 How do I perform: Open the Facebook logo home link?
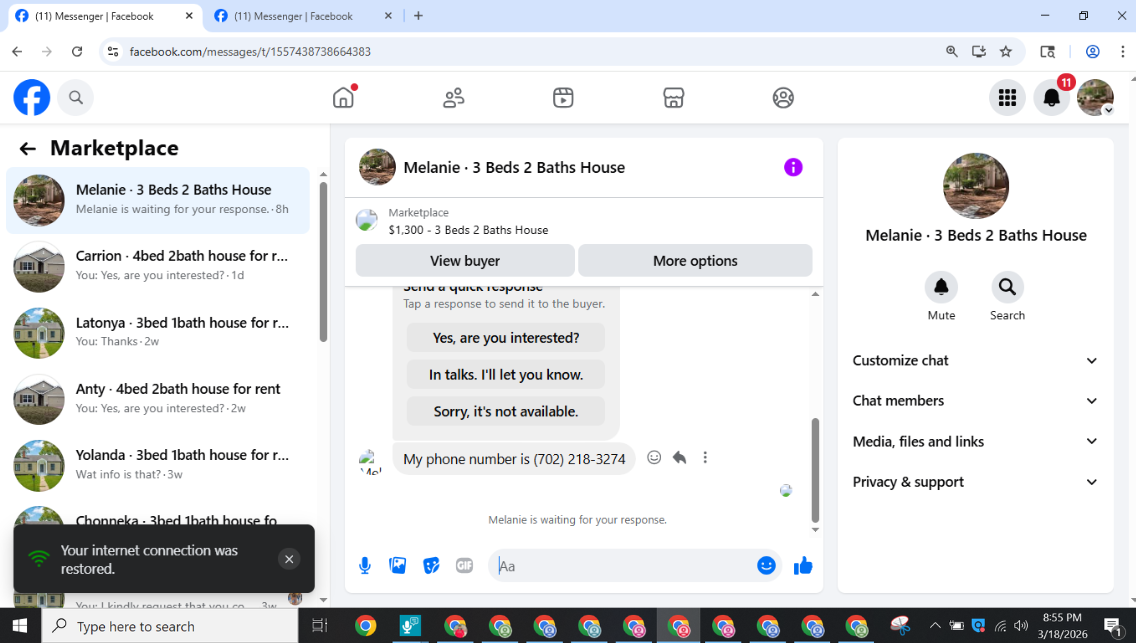(x=32, y=98)
